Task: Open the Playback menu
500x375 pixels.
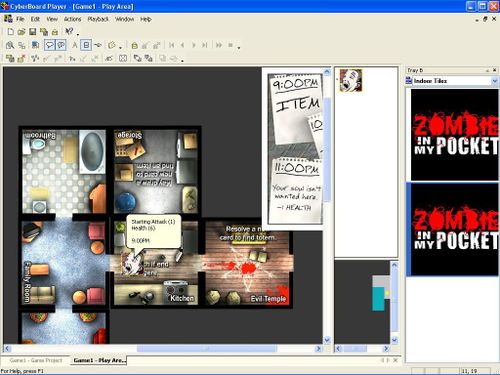Action: (x=98, y=19)
